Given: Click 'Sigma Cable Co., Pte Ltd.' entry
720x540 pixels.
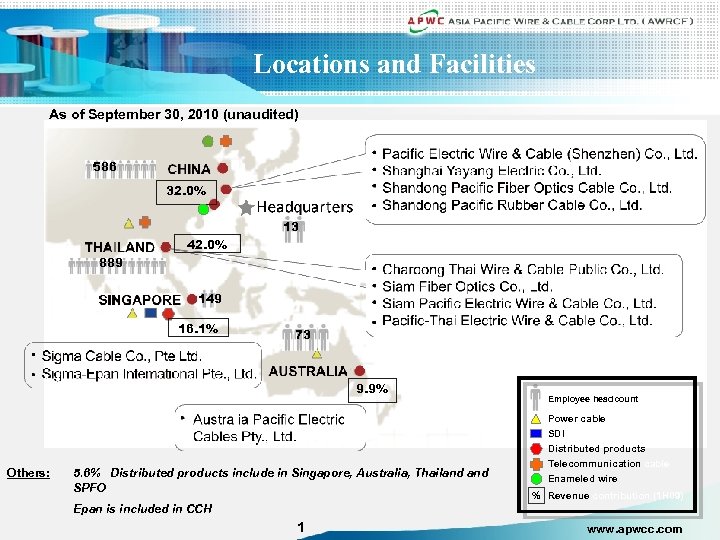Looking at the screenshot, I should coord(122,356).
